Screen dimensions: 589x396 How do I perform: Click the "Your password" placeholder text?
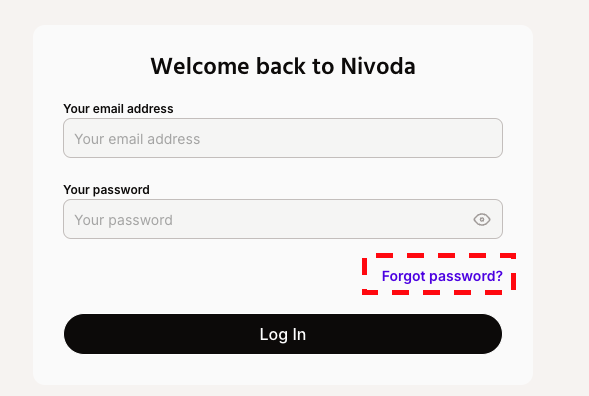(124, 220)
